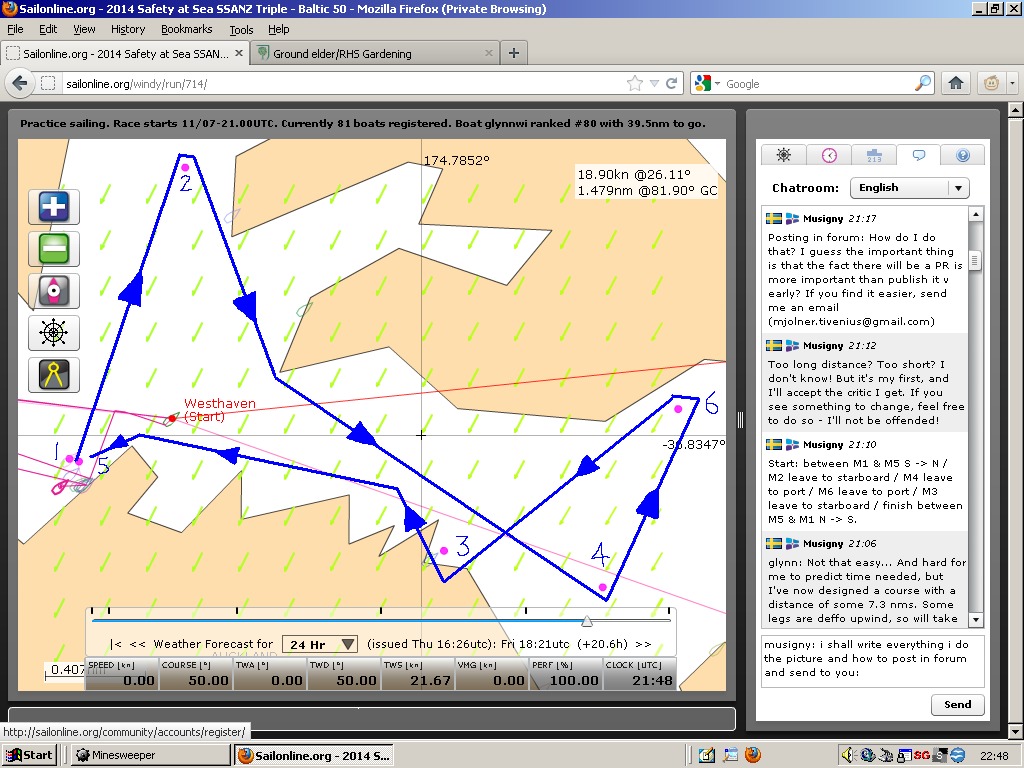Open the Tools menu
Image resolution: width=1024 pixels, height=768 pixels.
tap(241, 29)
